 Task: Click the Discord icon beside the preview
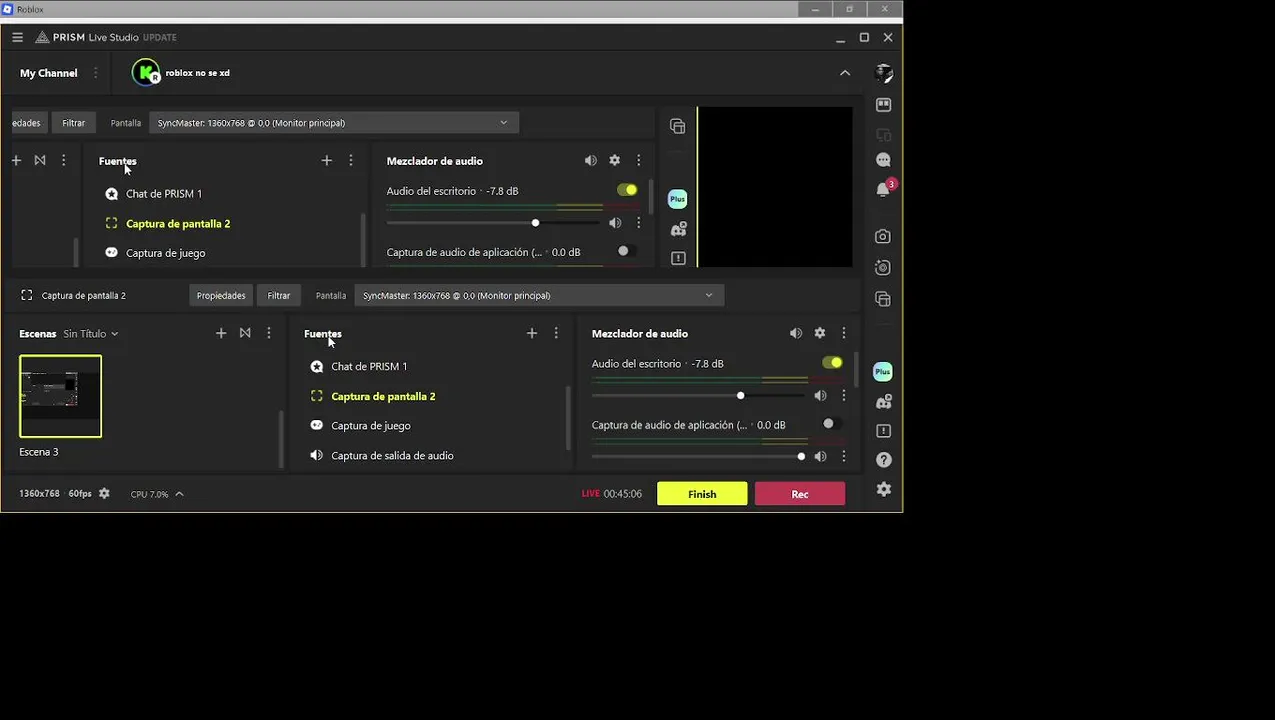(678, 229)
